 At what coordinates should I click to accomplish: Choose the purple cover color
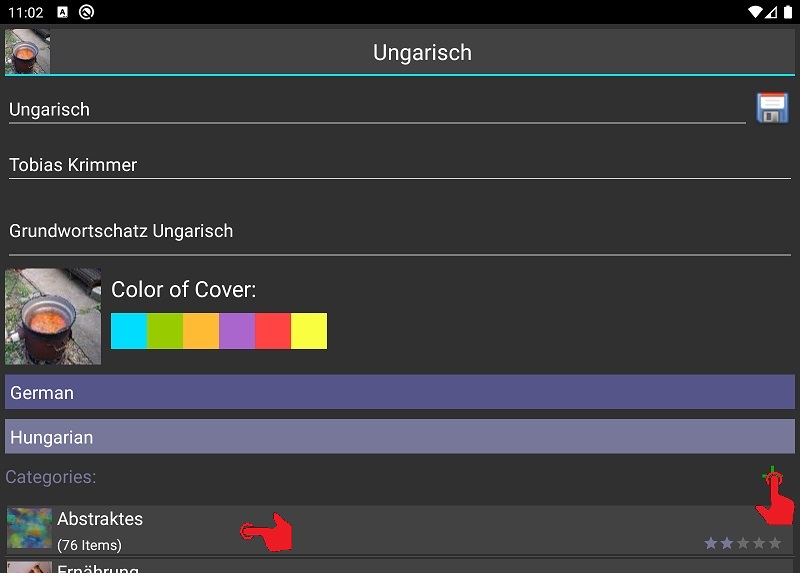coord(237,331)
